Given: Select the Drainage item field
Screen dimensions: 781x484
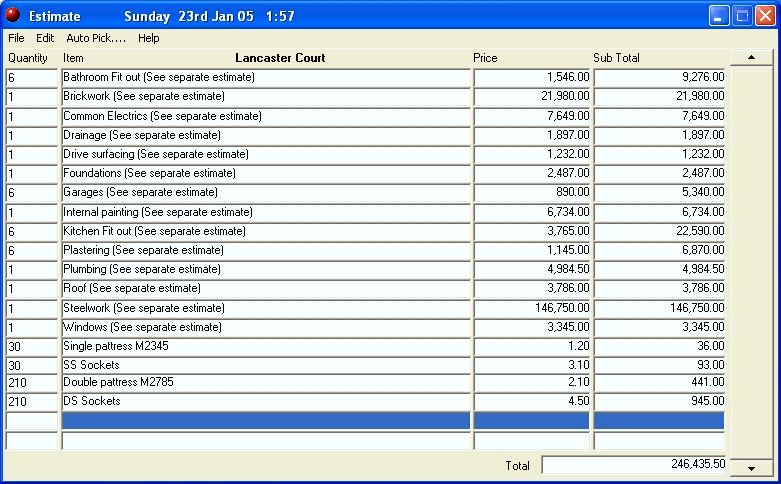Looking at the screenshot, I should 266,135.
